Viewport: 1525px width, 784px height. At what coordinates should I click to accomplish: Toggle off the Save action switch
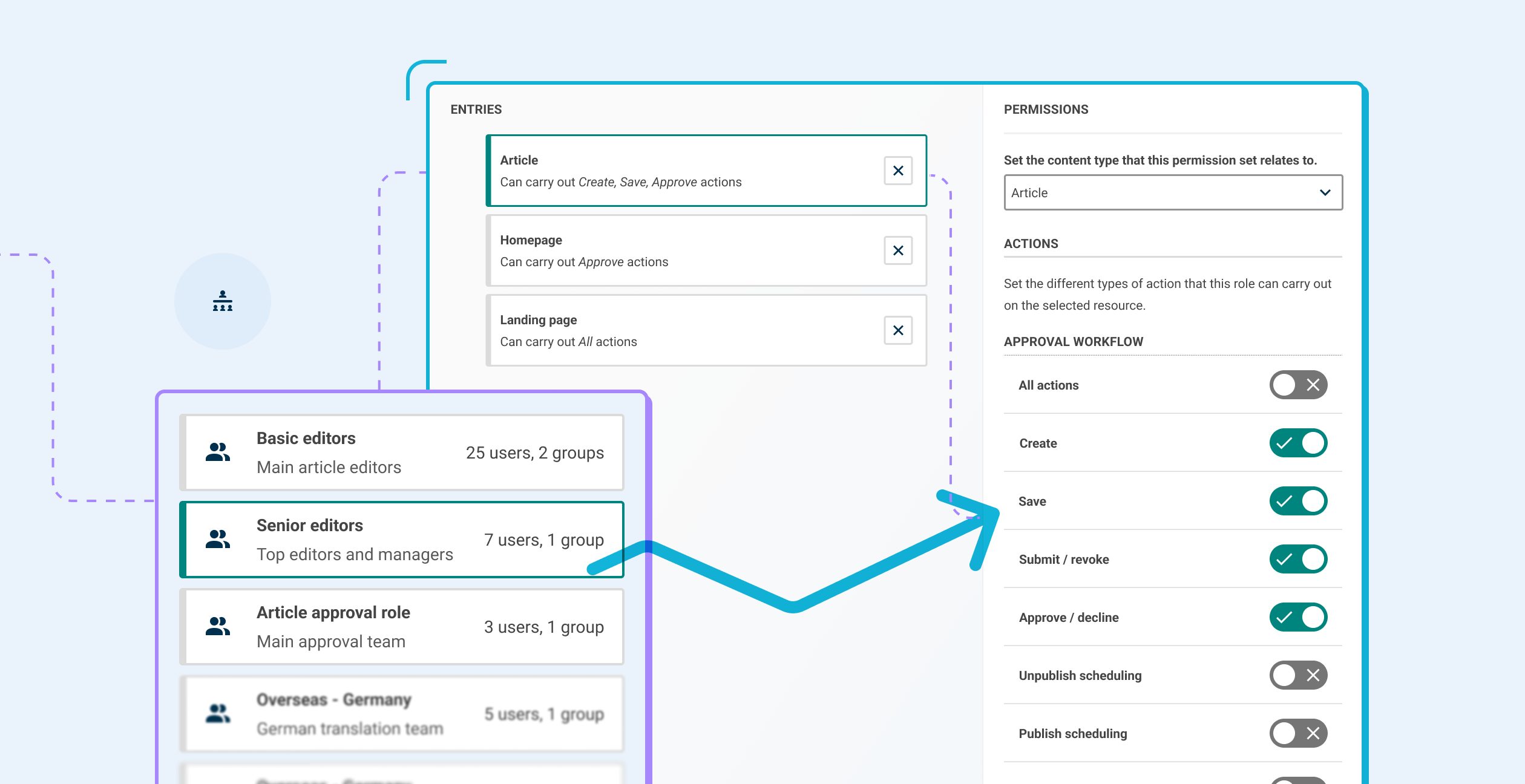[x=1298, y=501]
